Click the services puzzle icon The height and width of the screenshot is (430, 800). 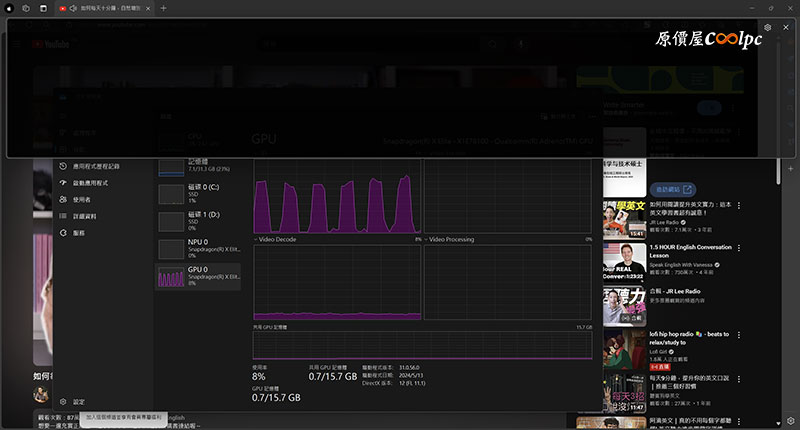tap(63, 233)
